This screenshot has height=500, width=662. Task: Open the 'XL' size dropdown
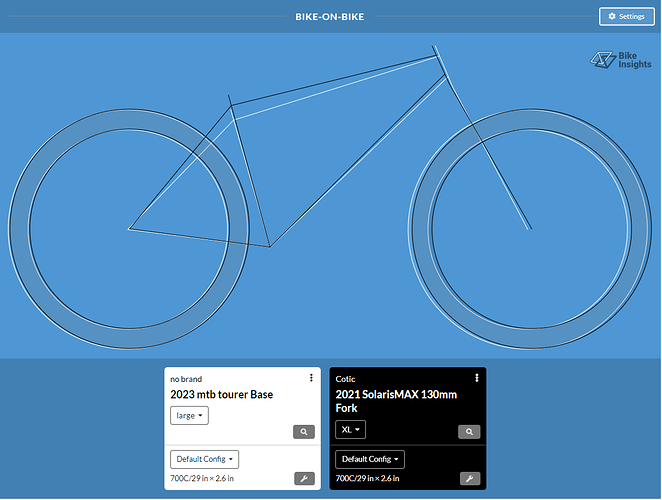click(350, 429)
